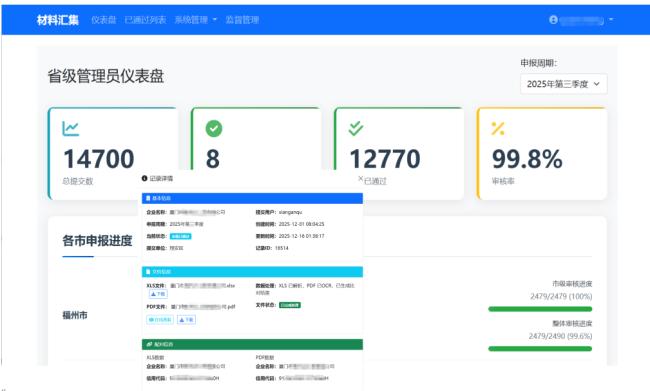Viewport: 650px width, 391px height.
Task: Click the green check circle icon above 8
Action: tap(214, 129)
